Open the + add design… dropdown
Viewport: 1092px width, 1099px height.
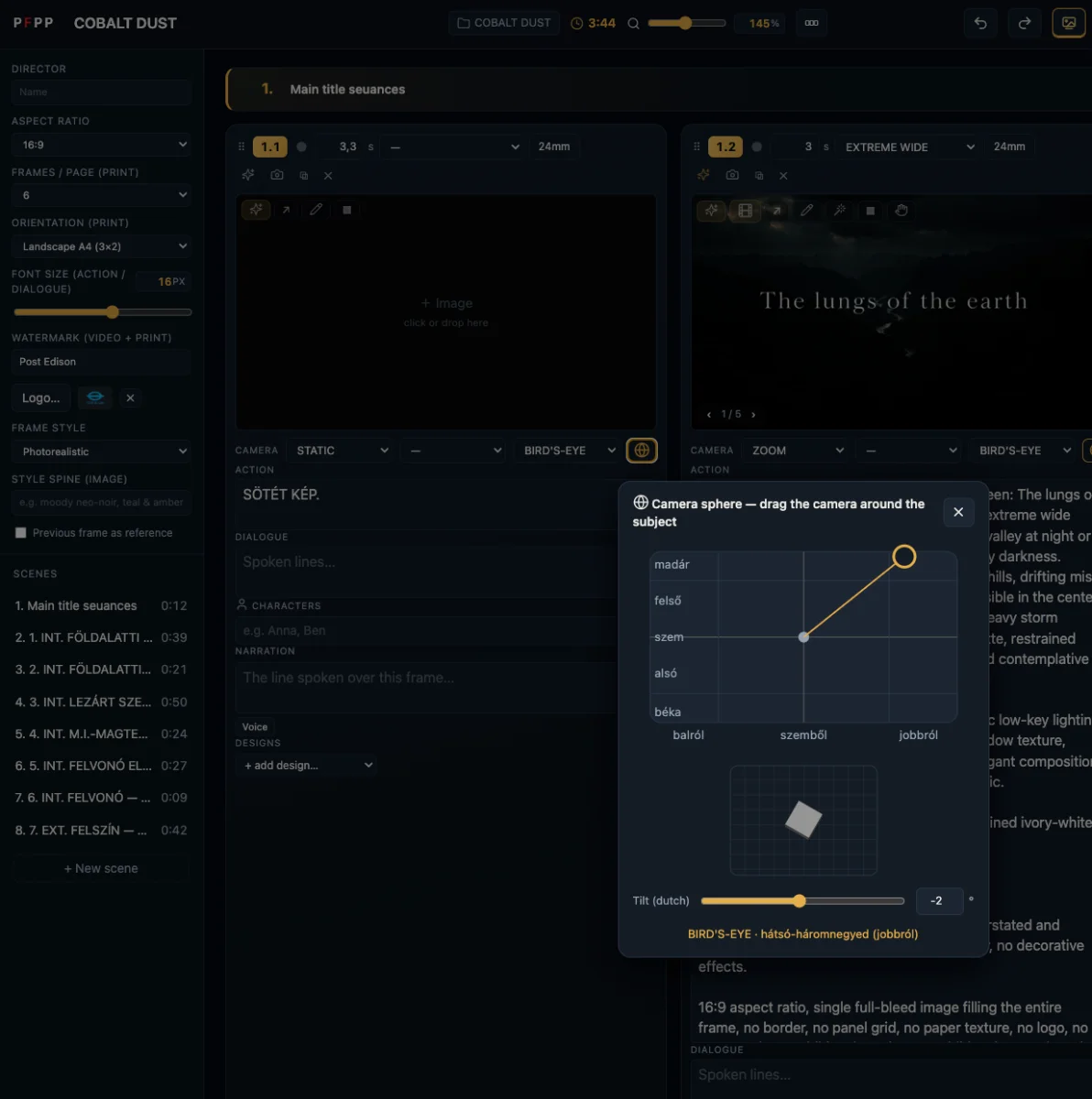[x=308, y=766]
